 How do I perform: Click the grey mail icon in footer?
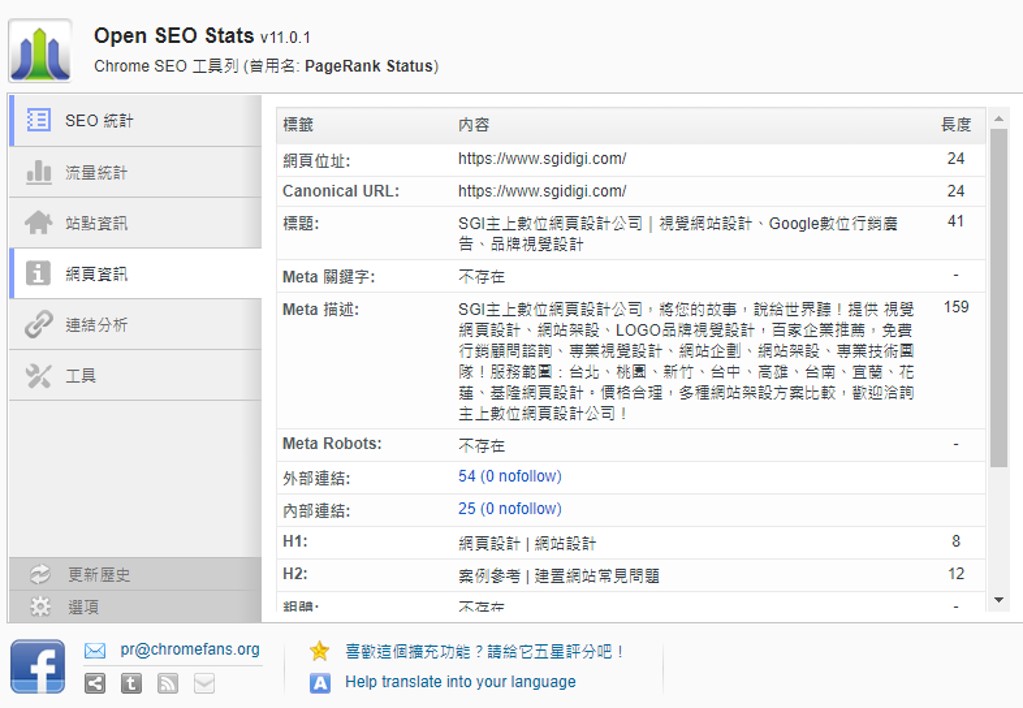coord(204,683)
